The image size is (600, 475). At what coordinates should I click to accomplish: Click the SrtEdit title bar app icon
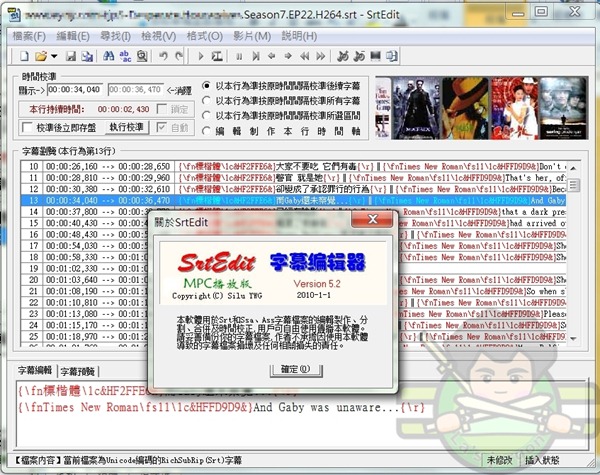click(x=14, y=15)
